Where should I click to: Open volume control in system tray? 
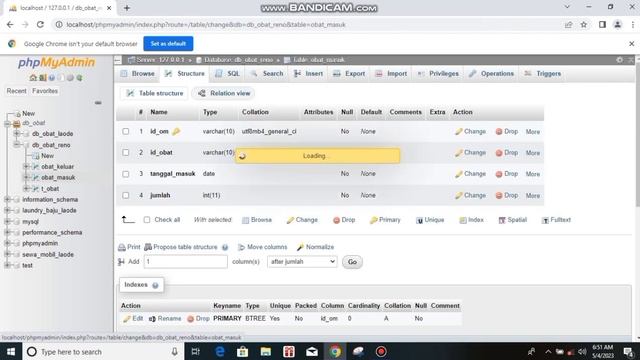(582, 351)
